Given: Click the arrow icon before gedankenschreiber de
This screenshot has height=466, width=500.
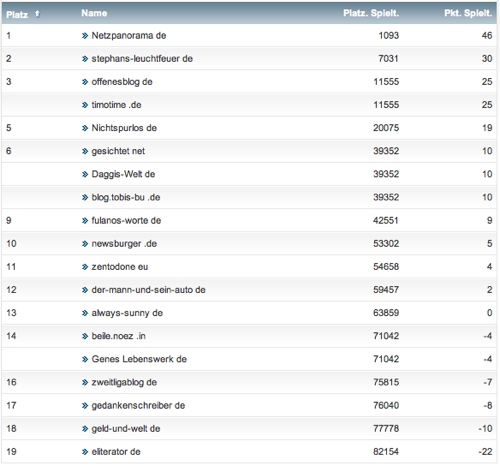Looking at the screenshot, I should click(x=85, y=406).
